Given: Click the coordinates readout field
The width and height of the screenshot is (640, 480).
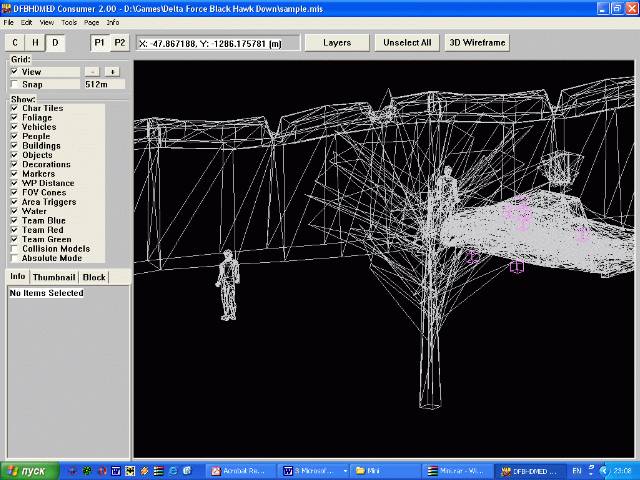Looking at the screenshot, I should pyautogui.click(x=218, y=43).
